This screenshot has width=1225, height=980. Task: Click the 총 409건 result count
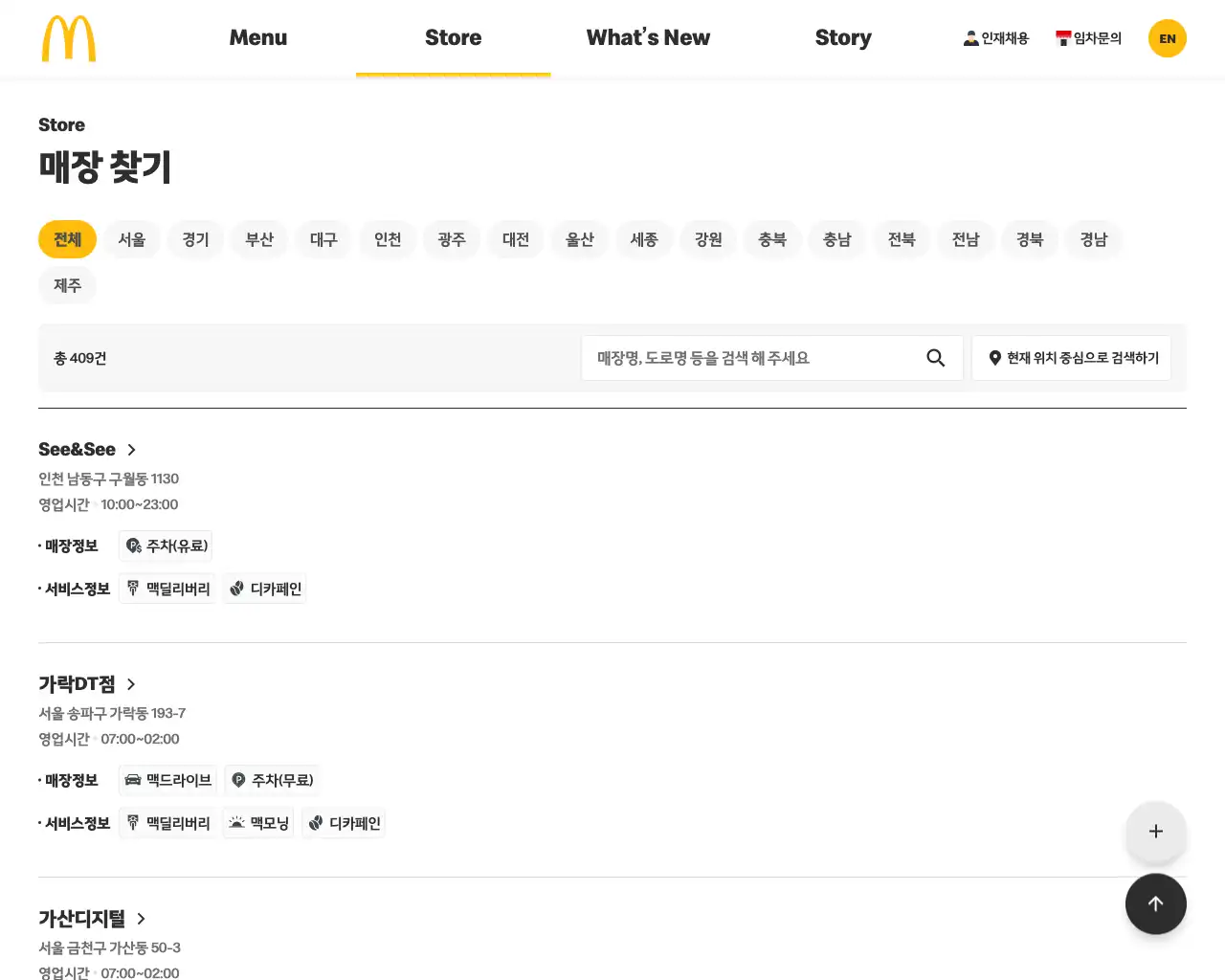(80, 358)
